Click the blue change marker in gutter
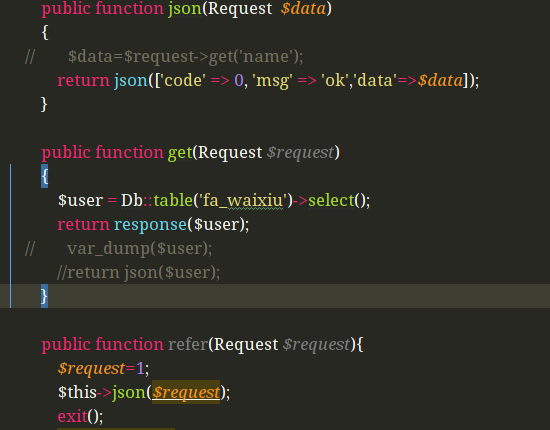 11,236
